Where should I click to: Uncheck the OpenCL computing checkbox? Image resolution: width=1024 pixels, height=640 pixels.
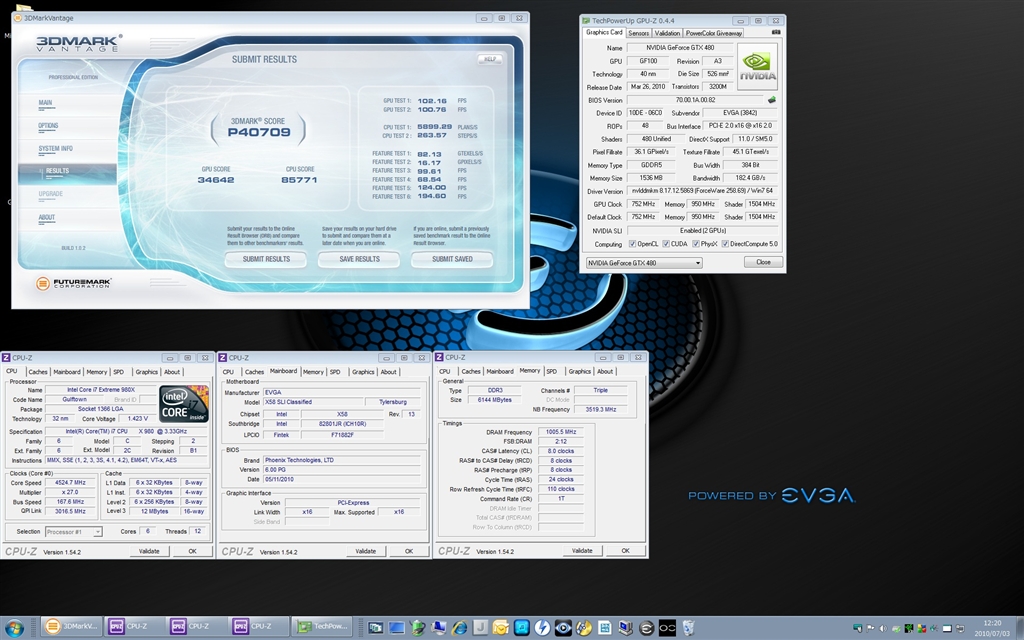click(631, 244)
